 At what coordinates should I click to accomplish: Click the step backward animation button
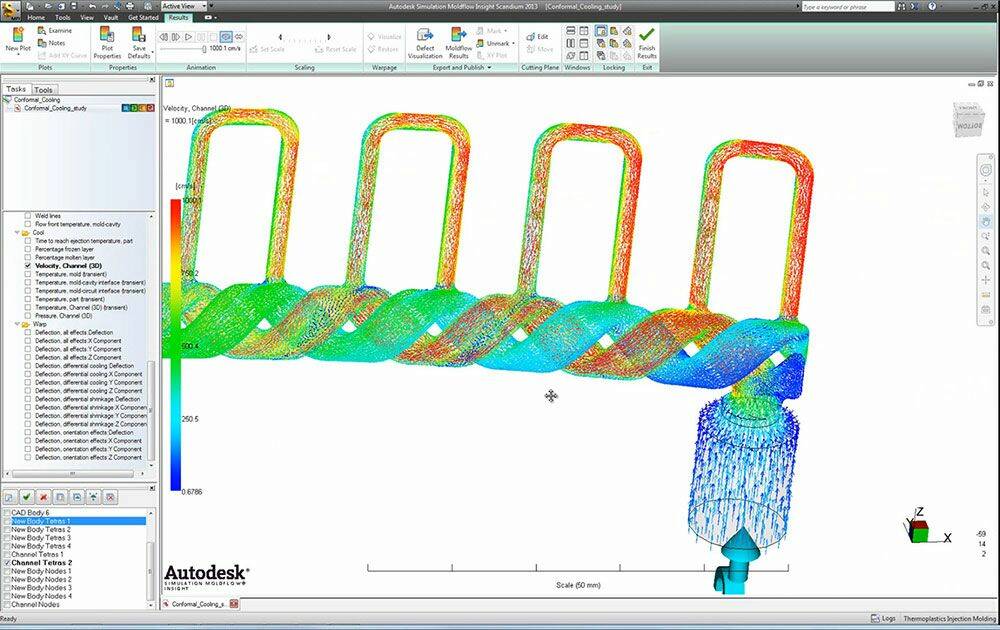(163, 37)
